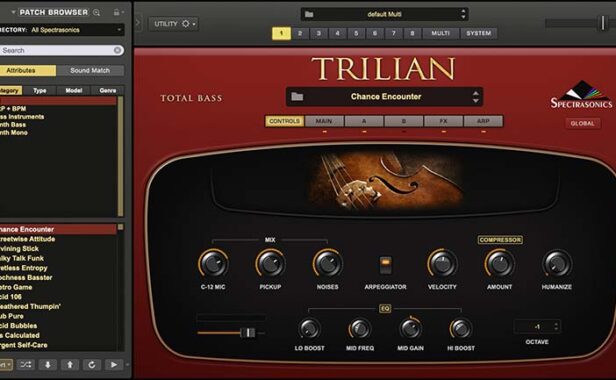616x380 pixels.
Task: Switch to layer A tab
Action: [364, 121]
